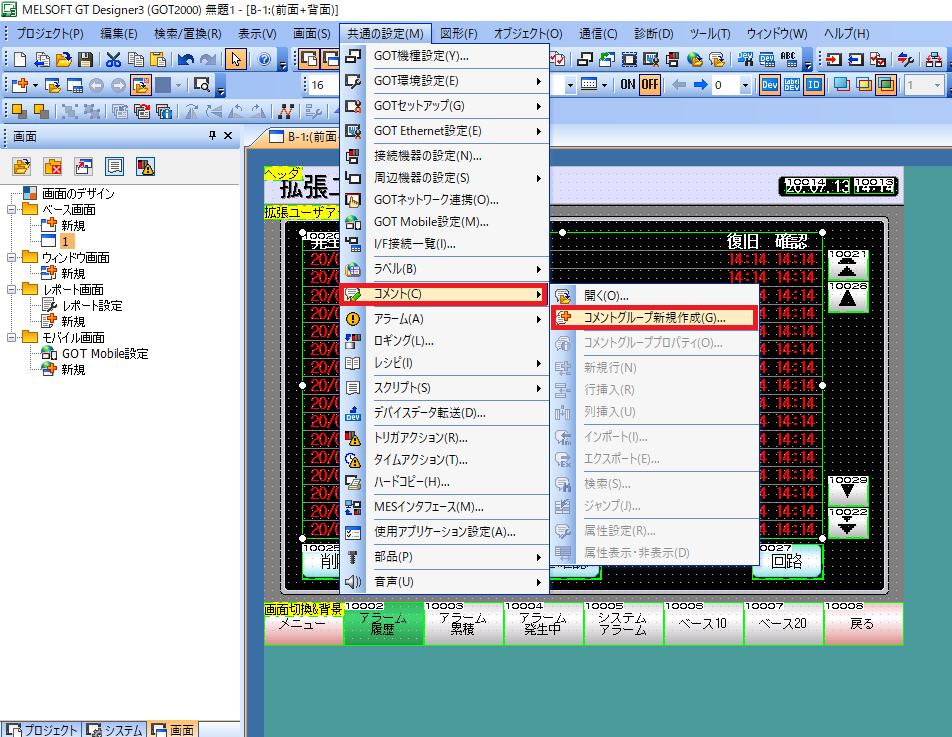Collapse the モバイル画面 tree folder
Image resolution: width=952 pixels, height=737 pixels.
tap(11, 338)
